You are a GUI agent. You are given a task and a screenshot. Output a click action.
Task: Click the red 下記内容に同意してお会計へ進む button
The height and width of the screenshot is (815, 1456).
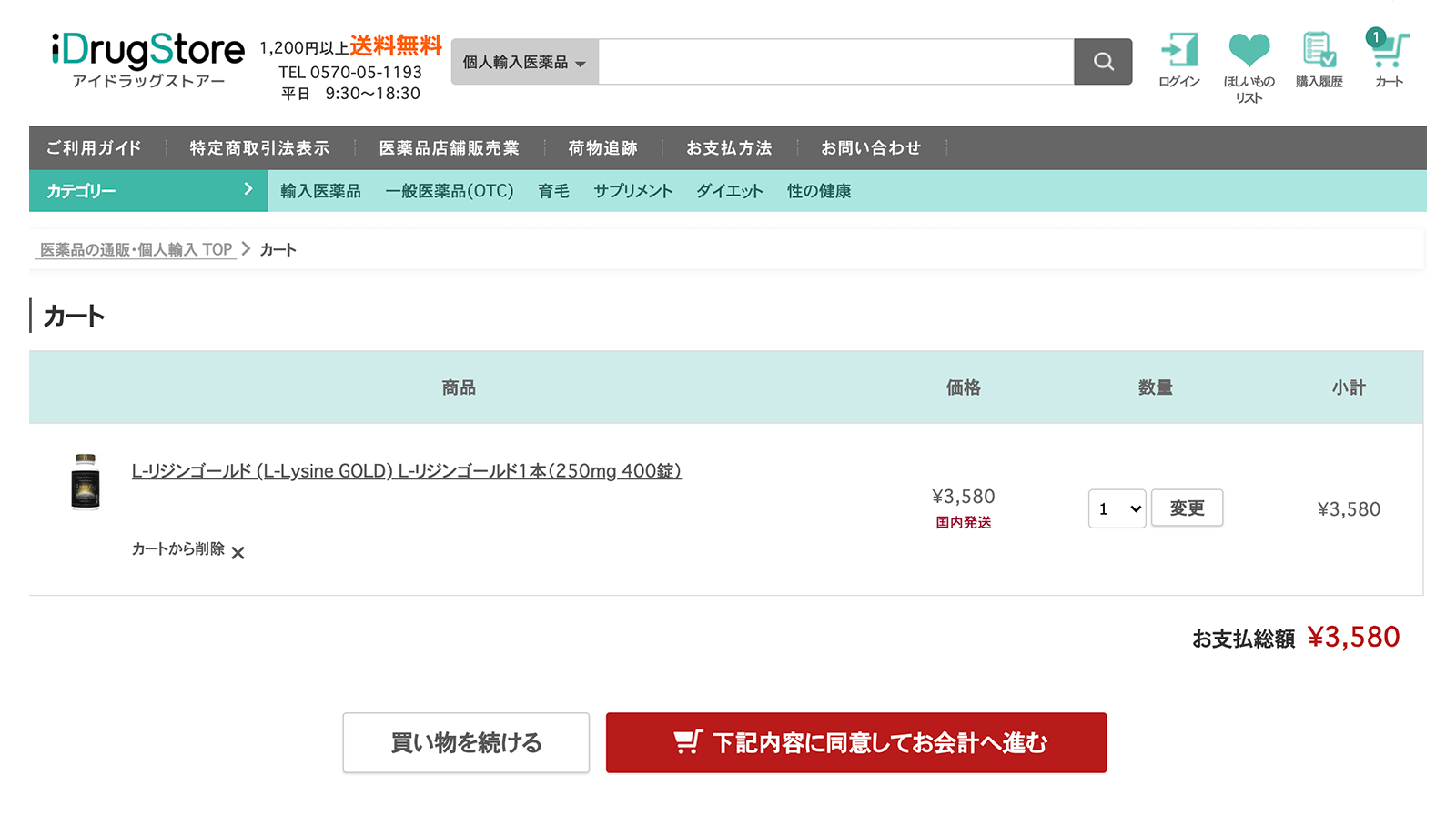(856, 742)
